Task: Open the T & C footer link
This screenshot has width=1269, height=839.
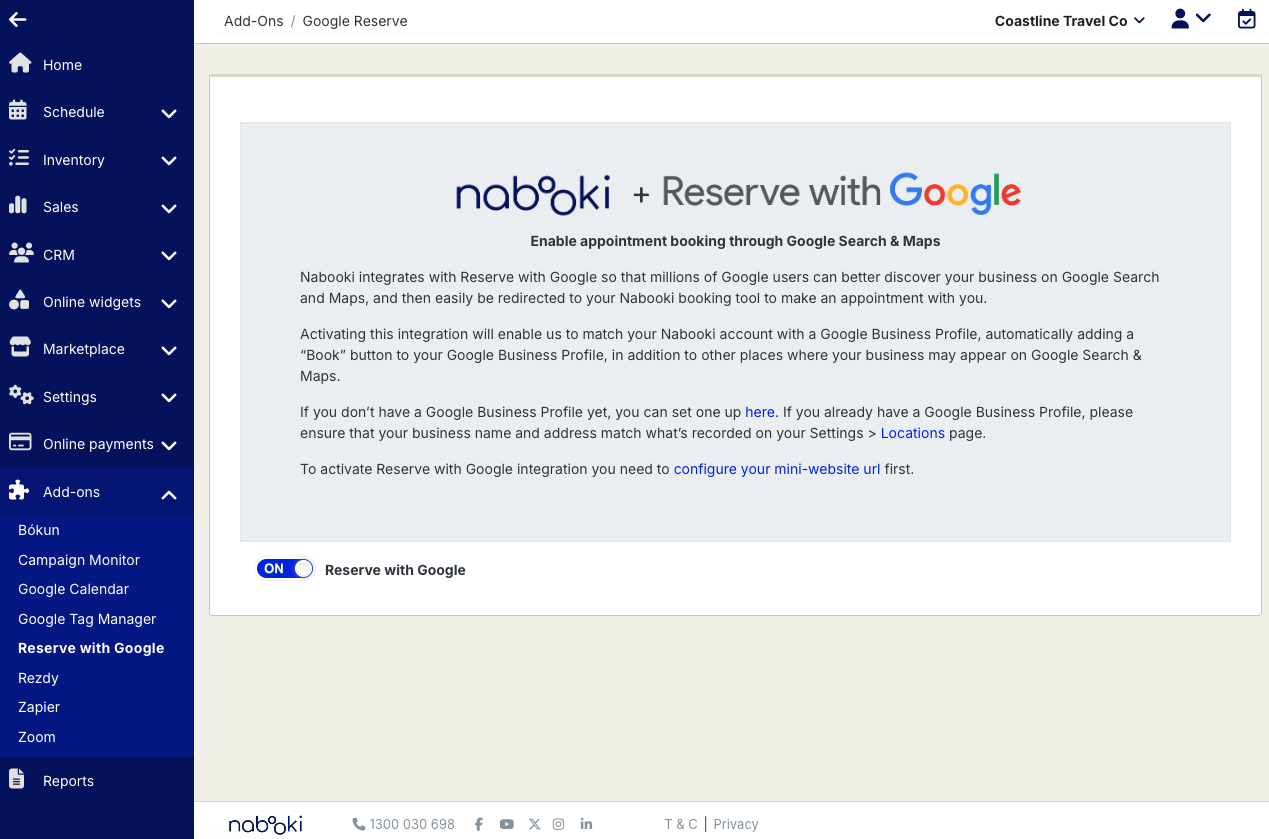Action: 681,824
